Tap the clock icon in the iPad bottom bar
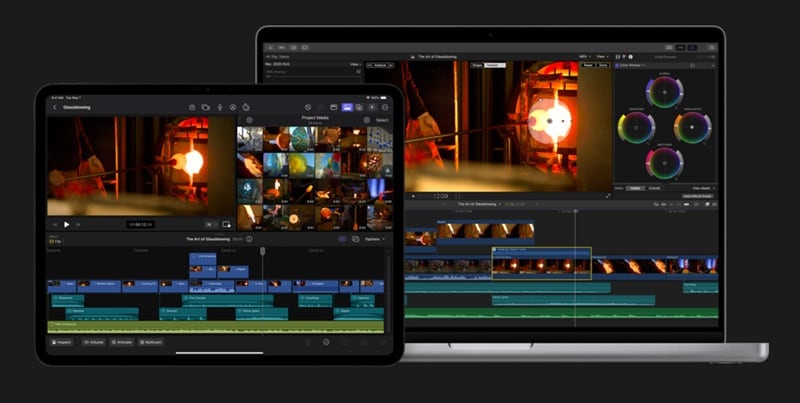The width and height of the screenshot is (800, 403). tap(326, 342)
